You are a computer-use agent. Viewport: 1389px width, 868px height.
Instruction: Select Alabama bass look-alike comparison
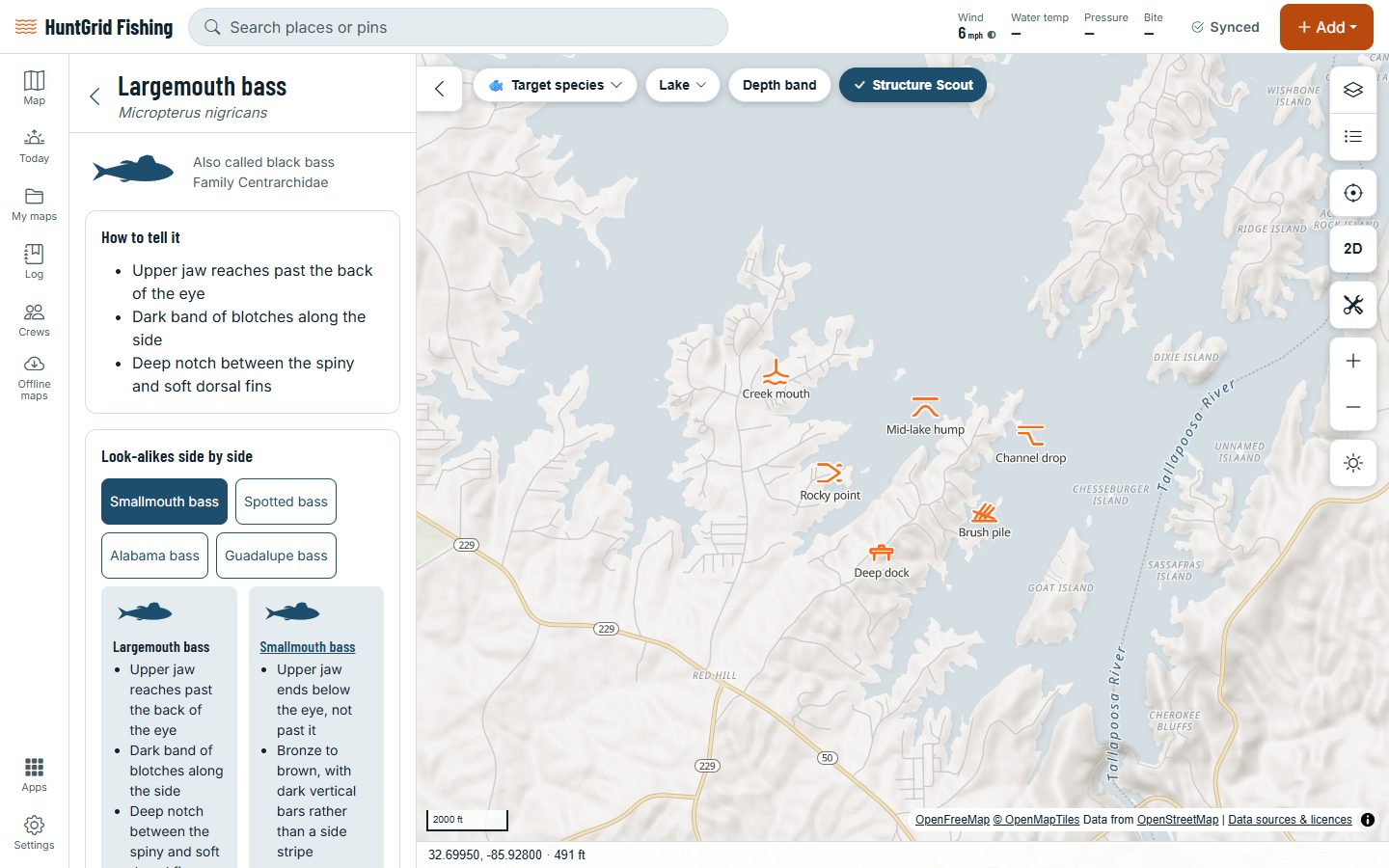154,556
